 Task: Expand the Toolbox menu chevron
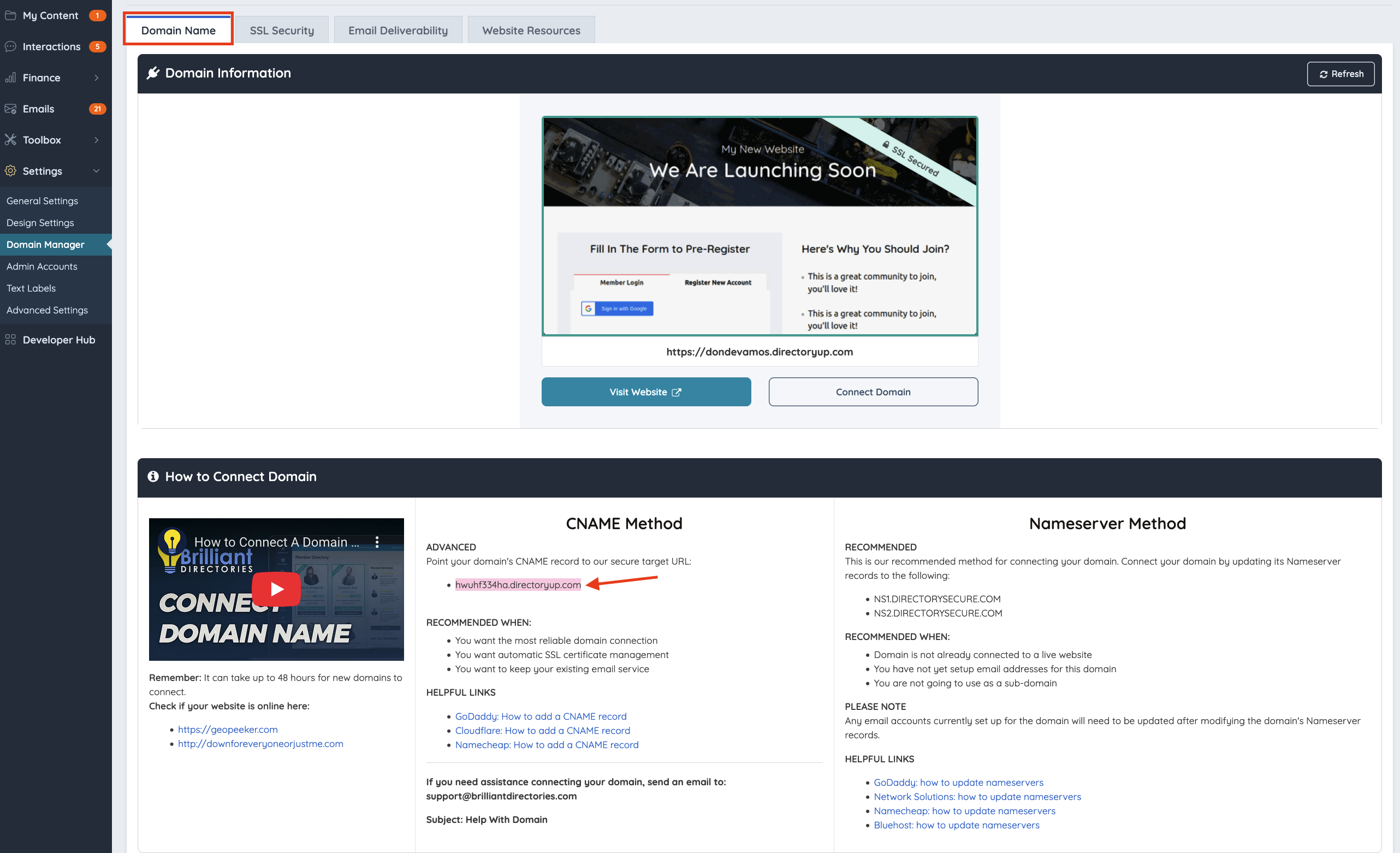97,140
